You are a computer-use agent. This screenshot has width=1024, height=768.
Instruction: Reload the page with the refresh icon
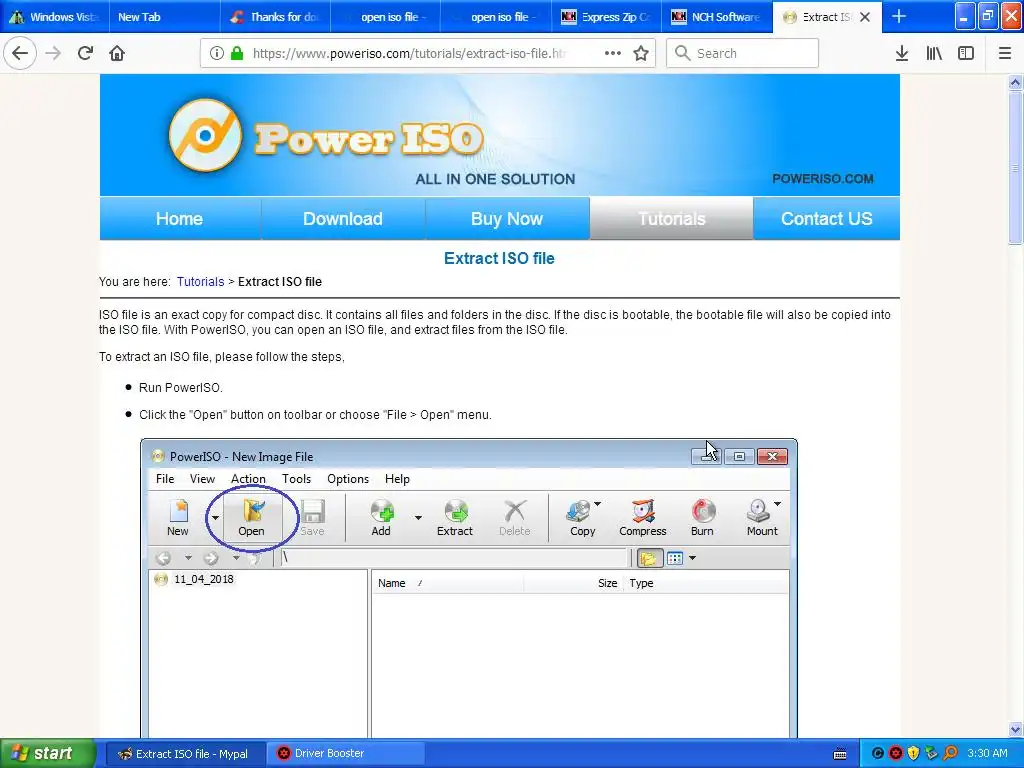[x=85, y=53]
